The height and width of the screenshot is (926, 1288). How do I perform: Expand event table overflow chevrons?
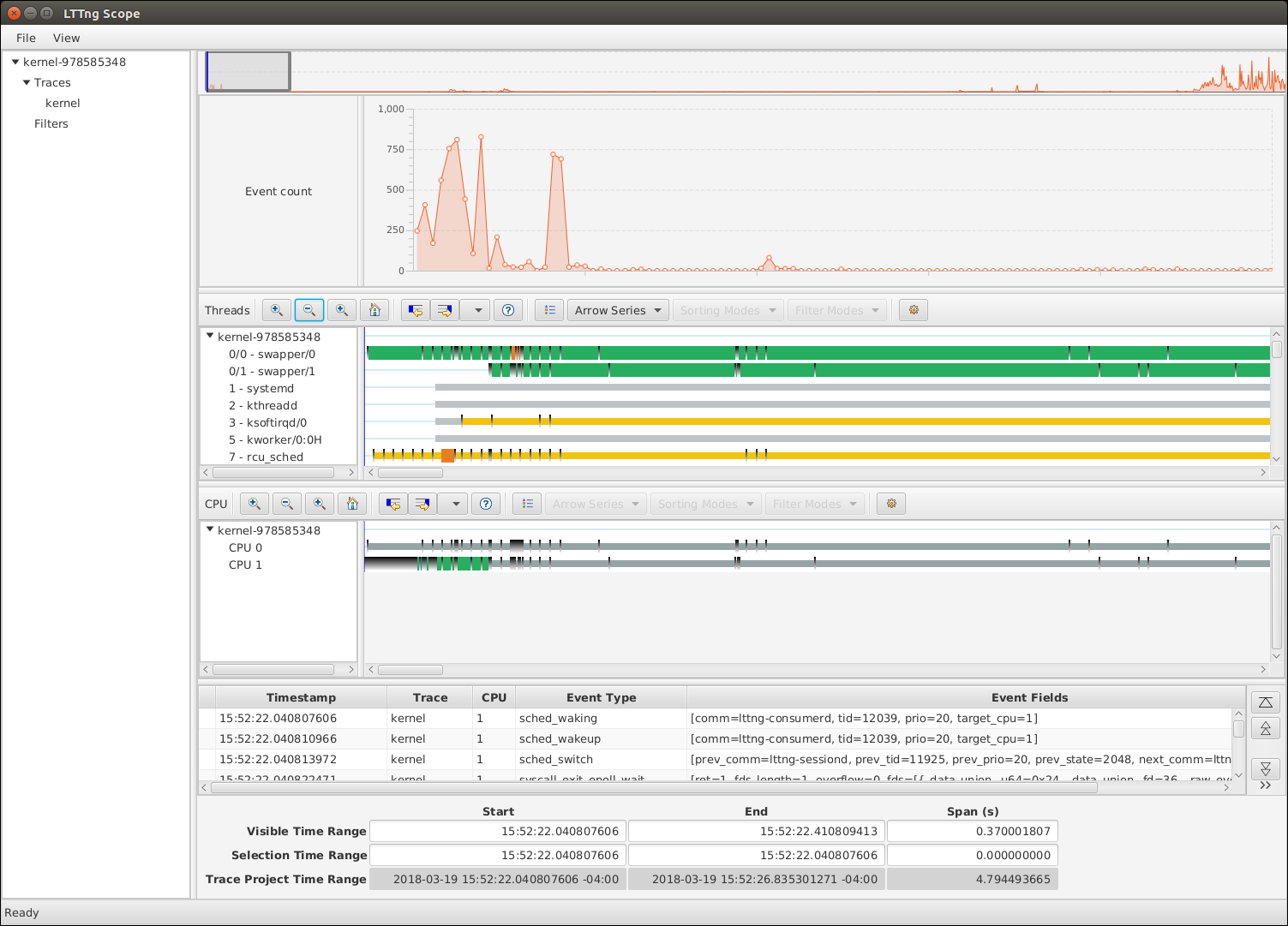(x=1266, y=786)
